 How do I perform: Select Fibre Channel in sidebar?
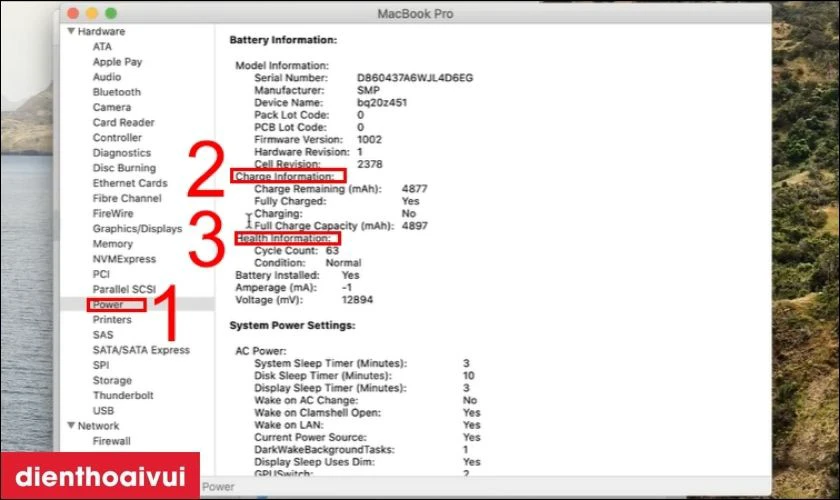pos(126,198)
